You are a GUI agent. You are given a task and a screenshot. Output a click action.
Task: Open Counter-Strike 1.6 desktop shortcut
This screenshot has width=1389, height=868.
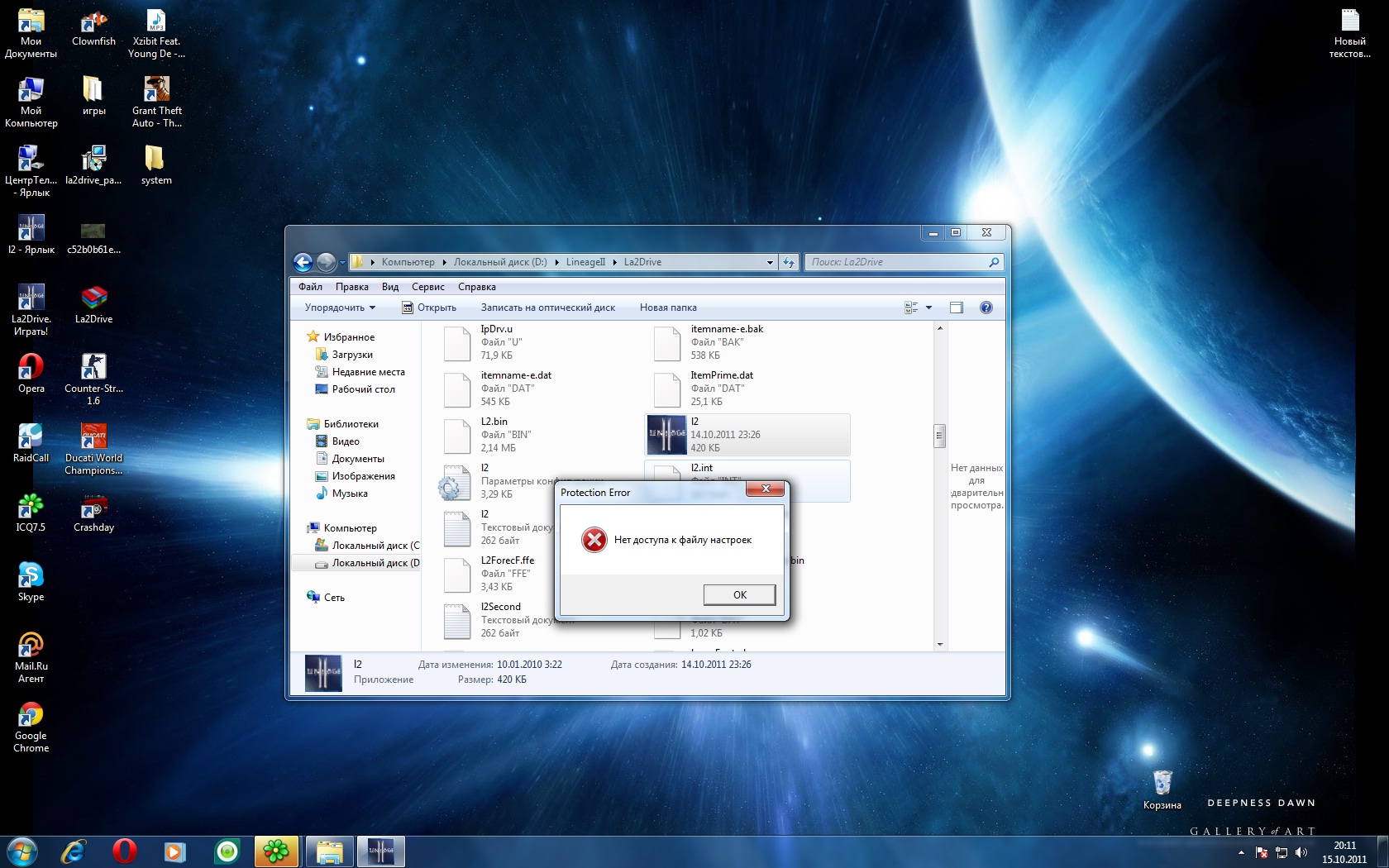(93, 379)
